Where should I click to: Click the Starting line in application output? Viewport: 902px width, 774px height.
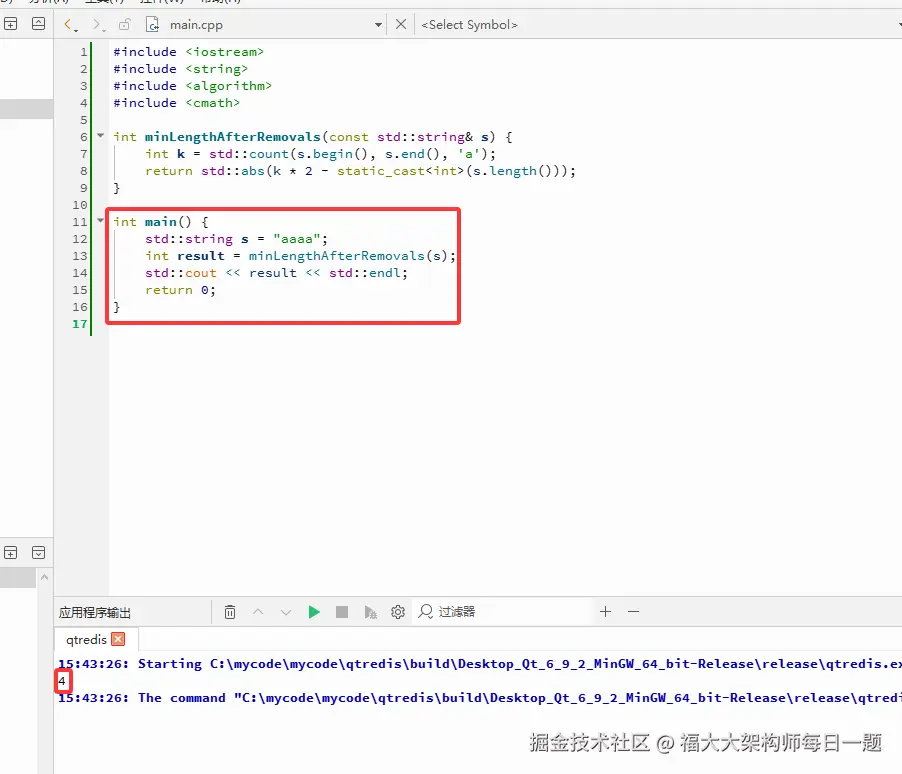coord(480,664)
